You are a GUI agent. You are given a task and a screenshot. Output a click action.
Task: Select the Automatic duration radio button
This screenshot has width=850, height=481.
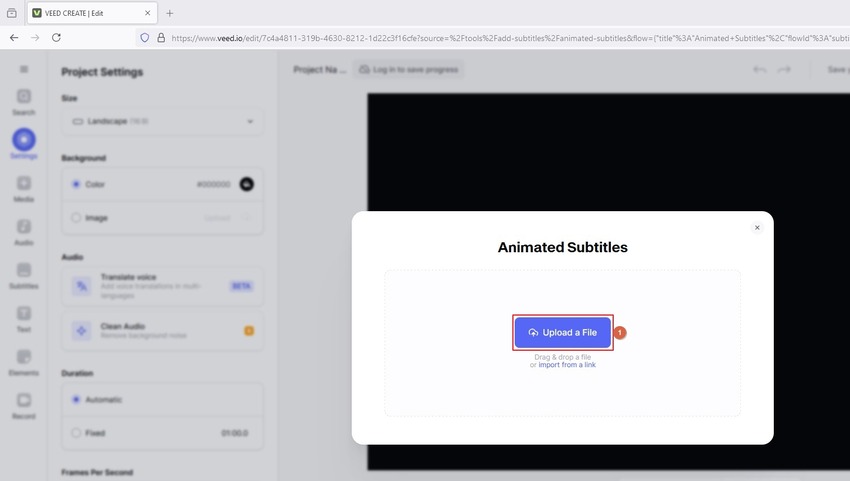click(76, 400)
